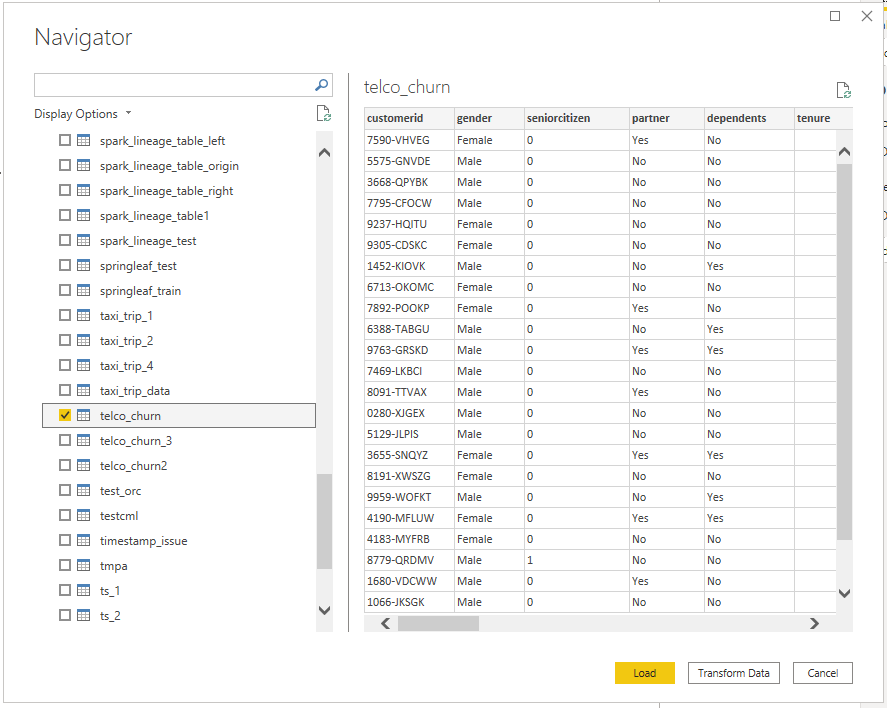Click the preview vertical scrollbar thumb

click(x=844, y=352)
